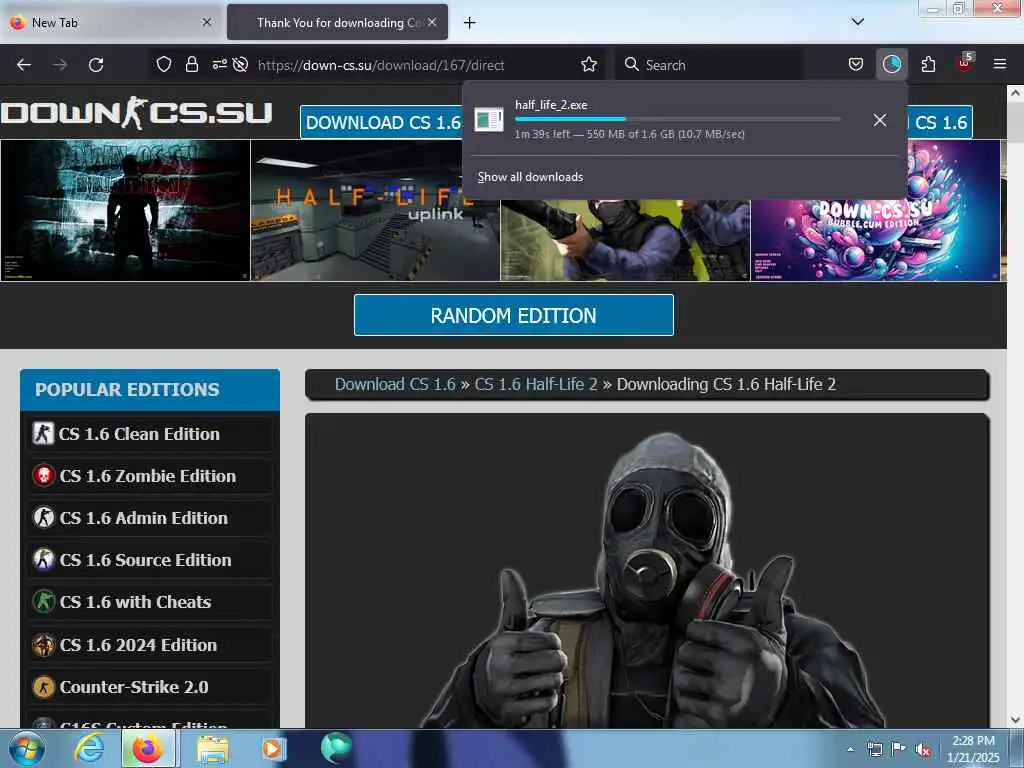
Task: Click the 2024 Edition sidebar icon
Action: tap(43, 645)
